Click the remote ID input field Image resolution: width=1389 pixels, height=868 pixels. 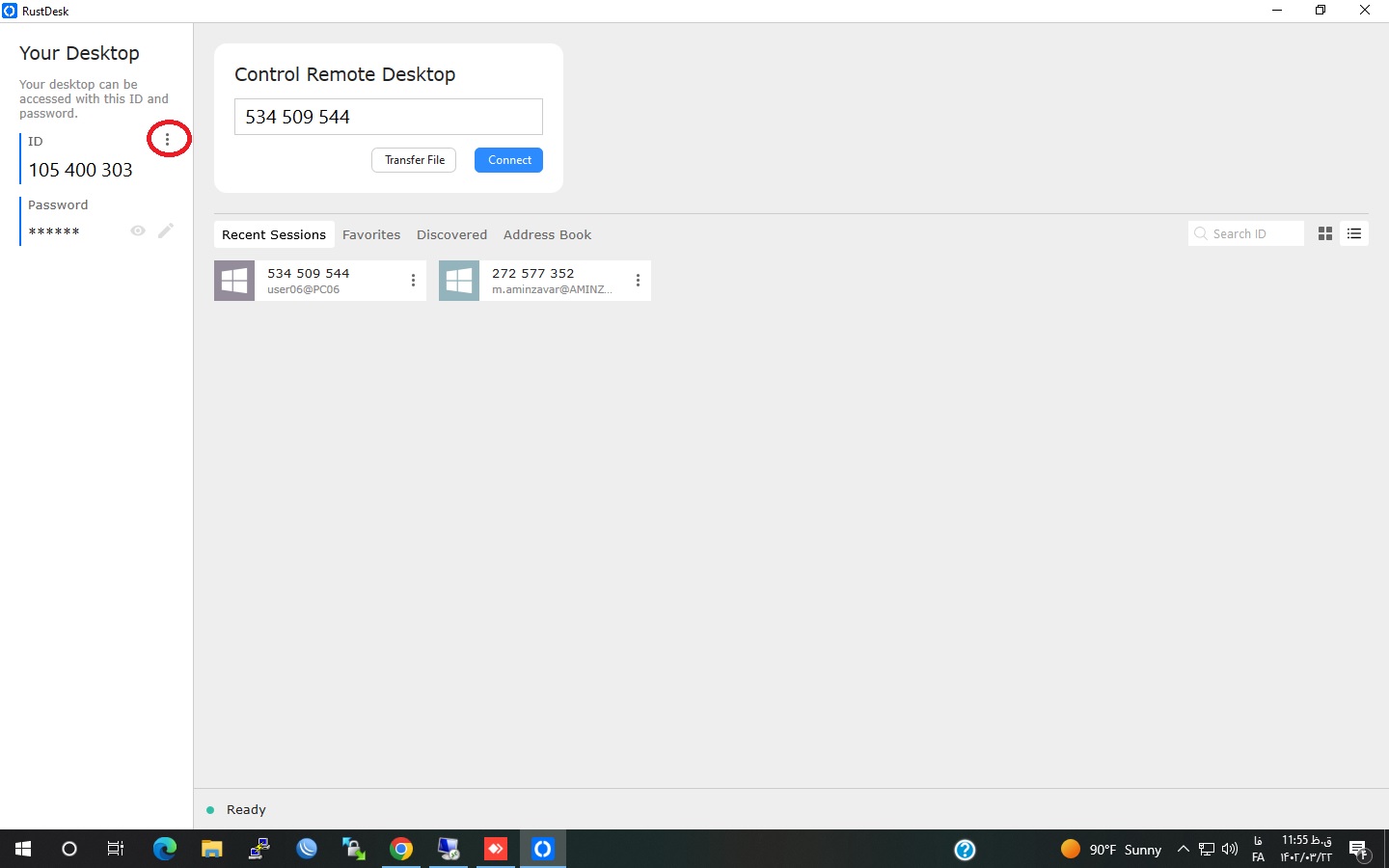(388, 117)
